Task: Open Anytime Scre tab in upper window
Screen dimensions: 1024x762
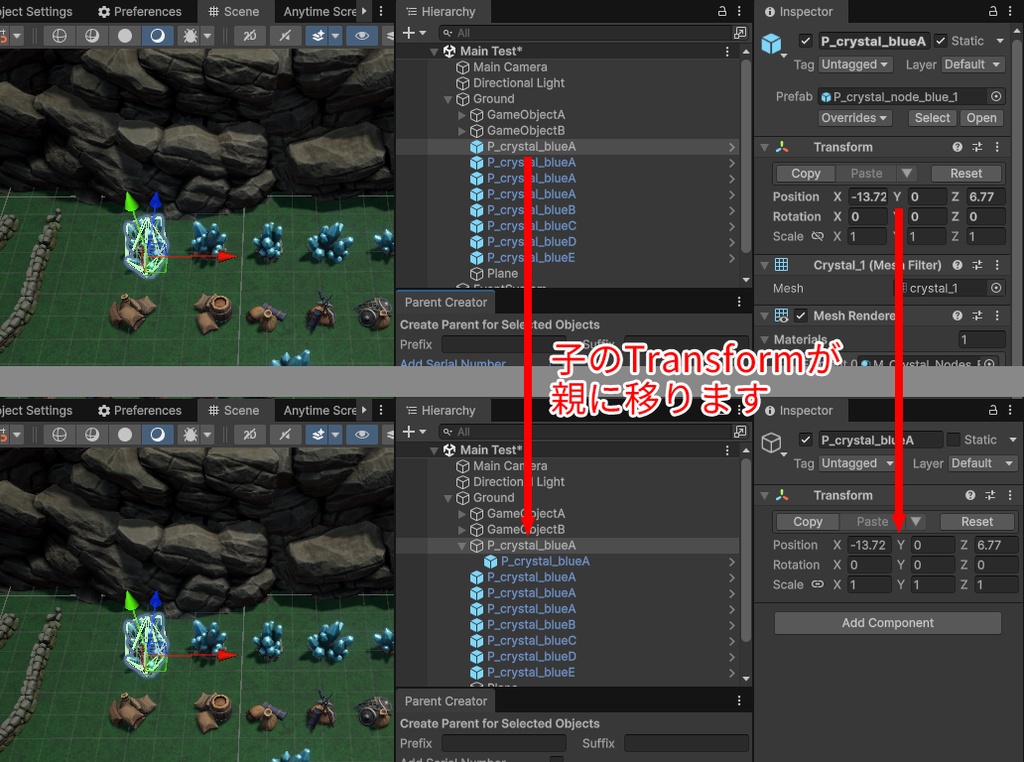Action: click(x=321, y=11)
